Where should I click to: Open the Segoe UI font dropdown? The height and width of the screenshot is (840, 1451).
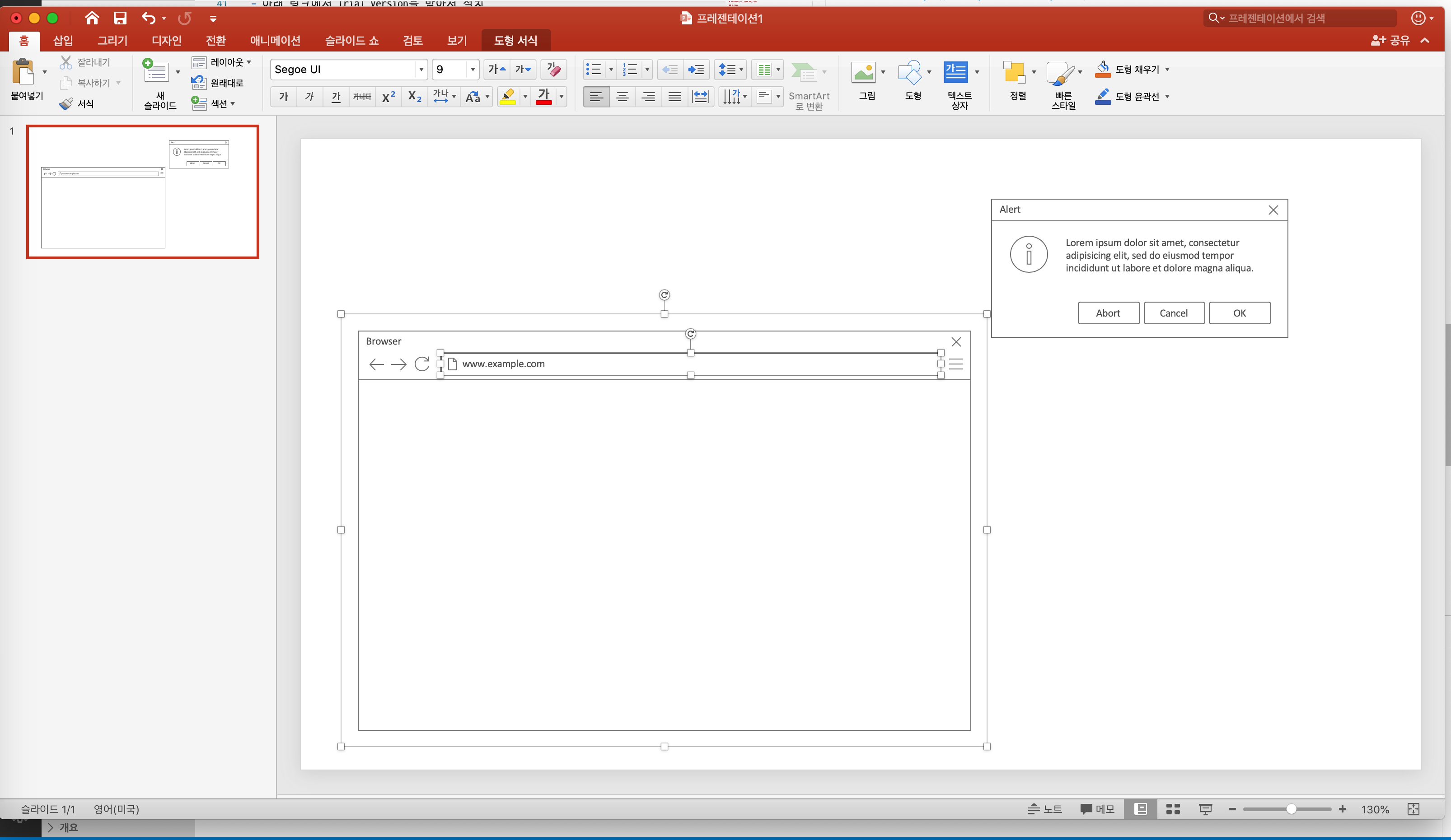(x=421, y=70)
